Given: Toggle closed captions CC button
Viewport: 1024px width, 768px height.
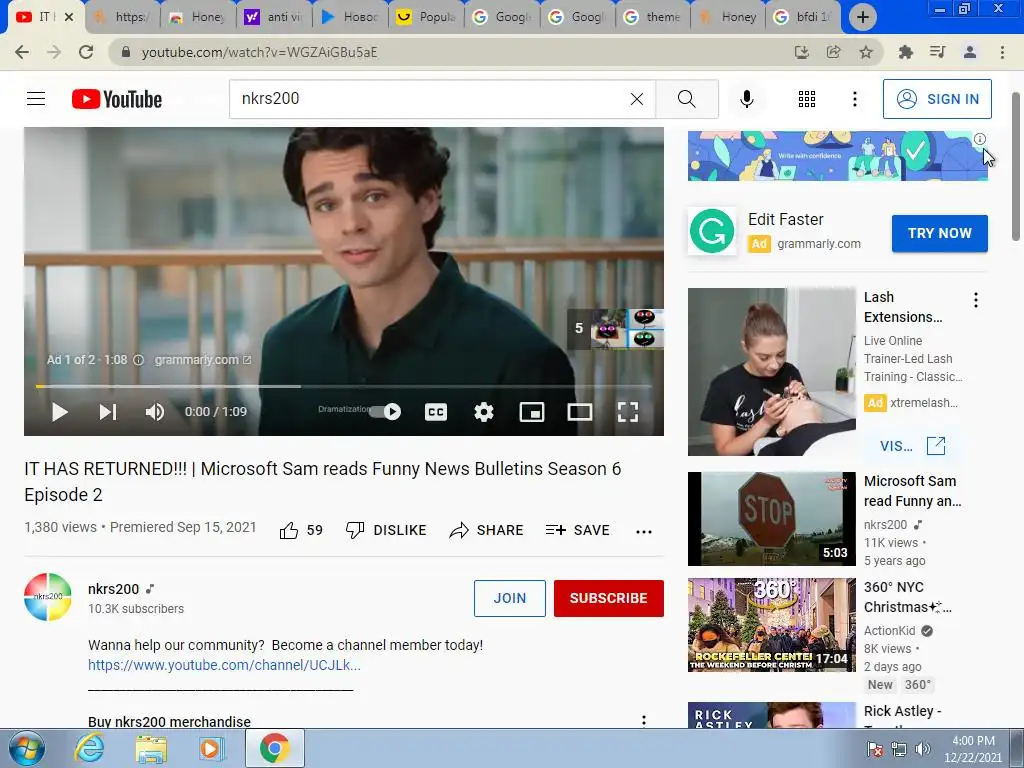Looking at the screenshot, I should 436,412.
